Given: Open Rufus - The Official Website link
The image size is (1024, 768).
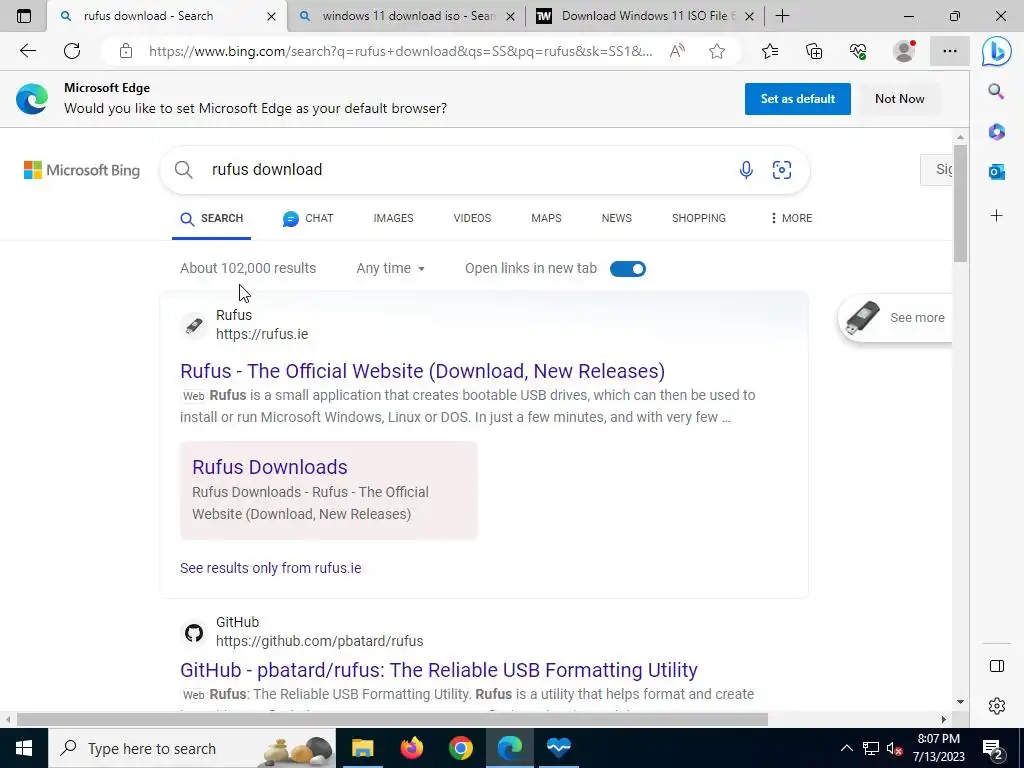Looking at the screenshot, I should (423, 371).
